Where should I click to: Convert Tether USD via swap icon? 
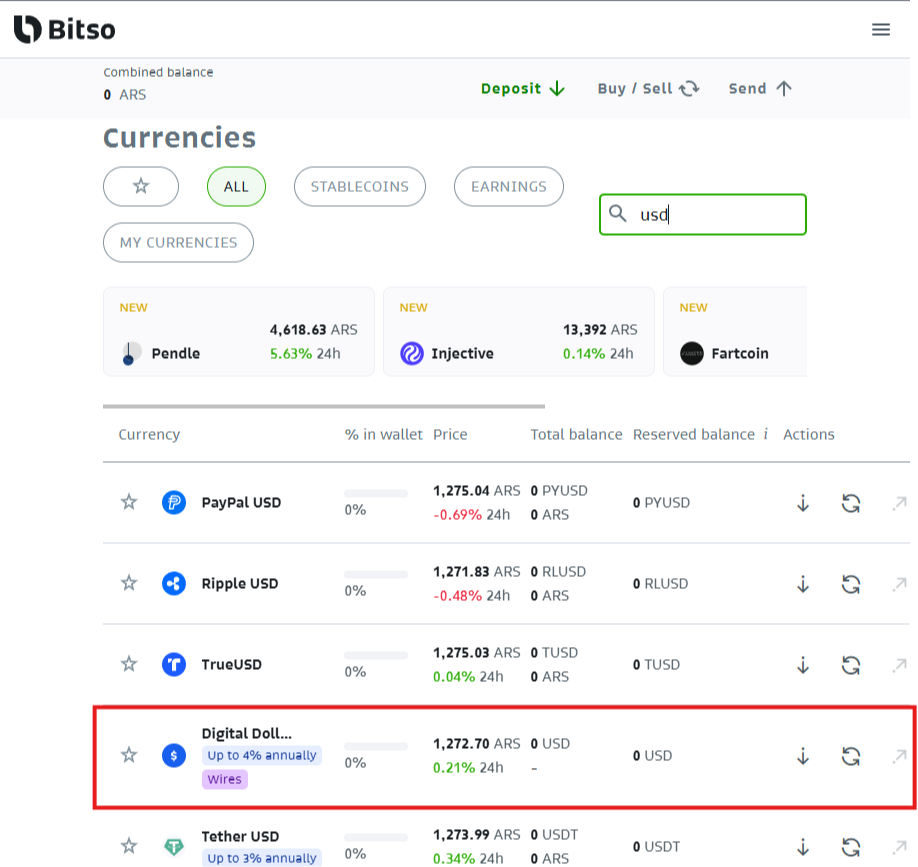[x=851, y=847]
